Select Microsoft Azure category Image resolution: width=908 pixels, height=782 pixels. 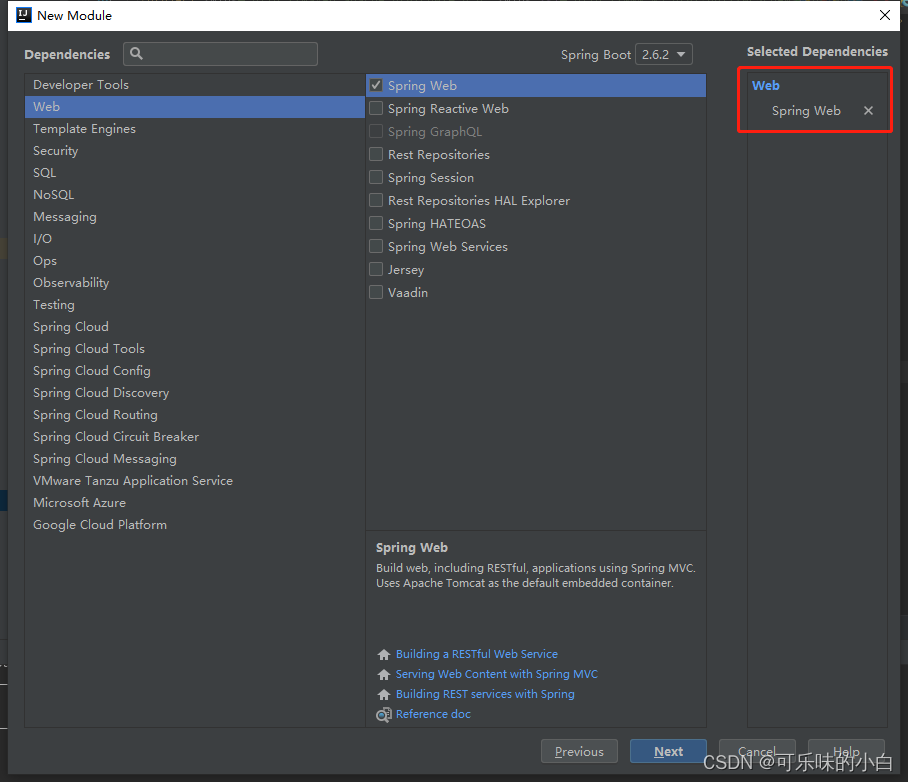point(195,503)
